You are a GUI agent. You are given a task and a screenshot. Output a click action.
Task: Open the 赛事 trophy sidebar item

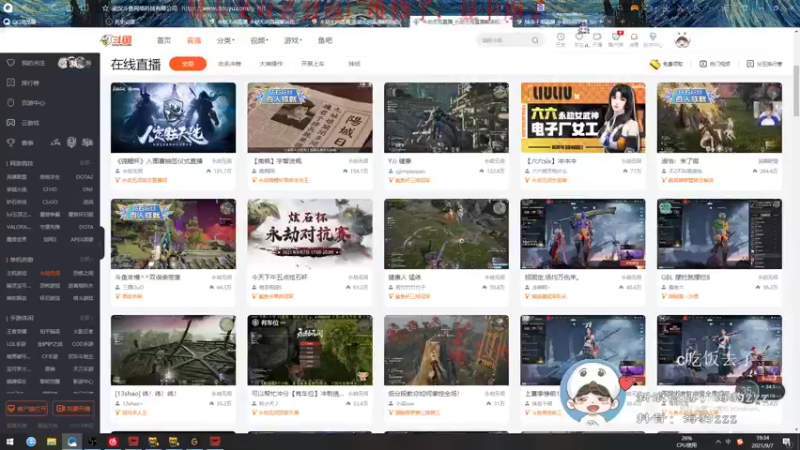pos(27,143)
